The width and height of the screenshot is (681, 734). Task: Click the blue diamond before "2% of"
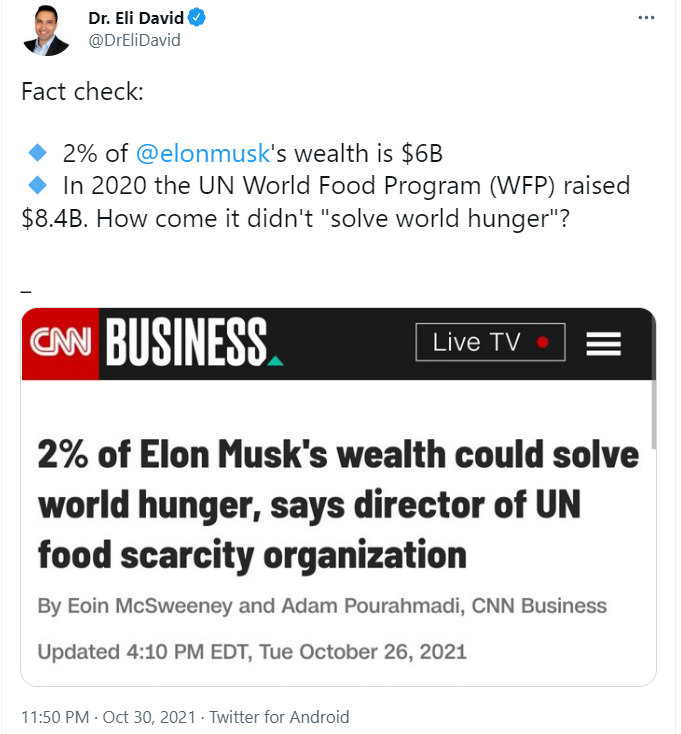tap(38, 153)
